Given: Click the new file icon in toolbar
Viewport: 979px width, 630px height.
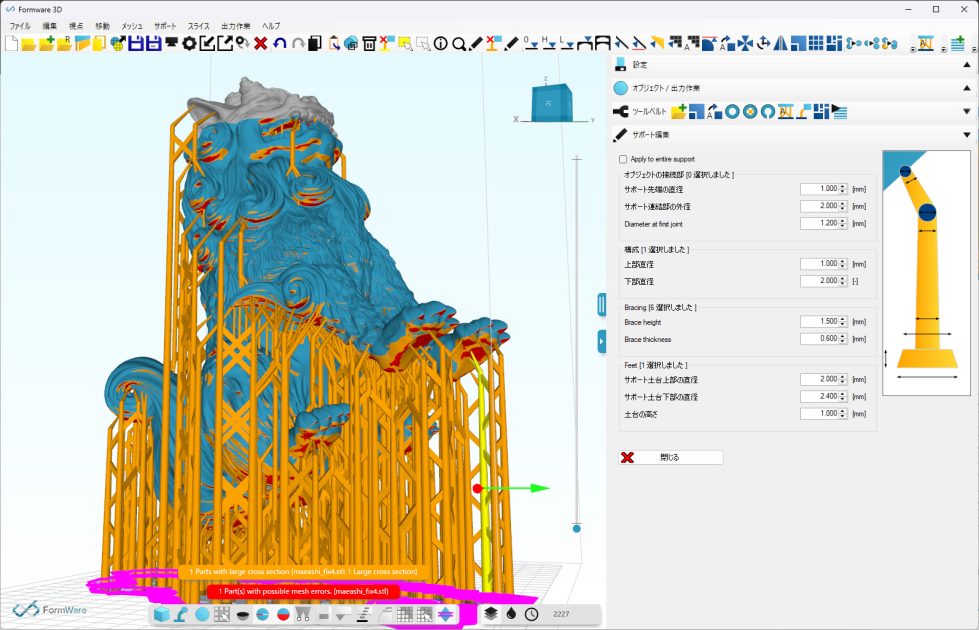Looking at the screenshot, I should click(11, 43).
